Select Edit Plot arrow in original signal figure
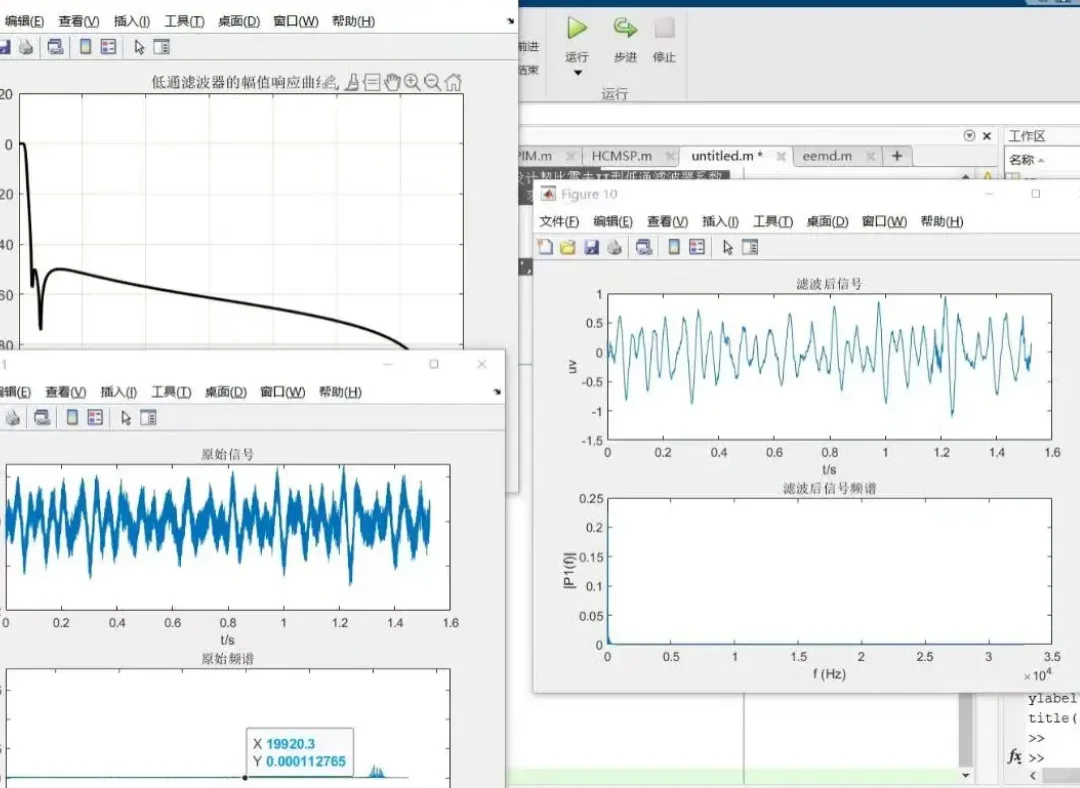This screenshot has width=1080, height=788. coord(125,418)
